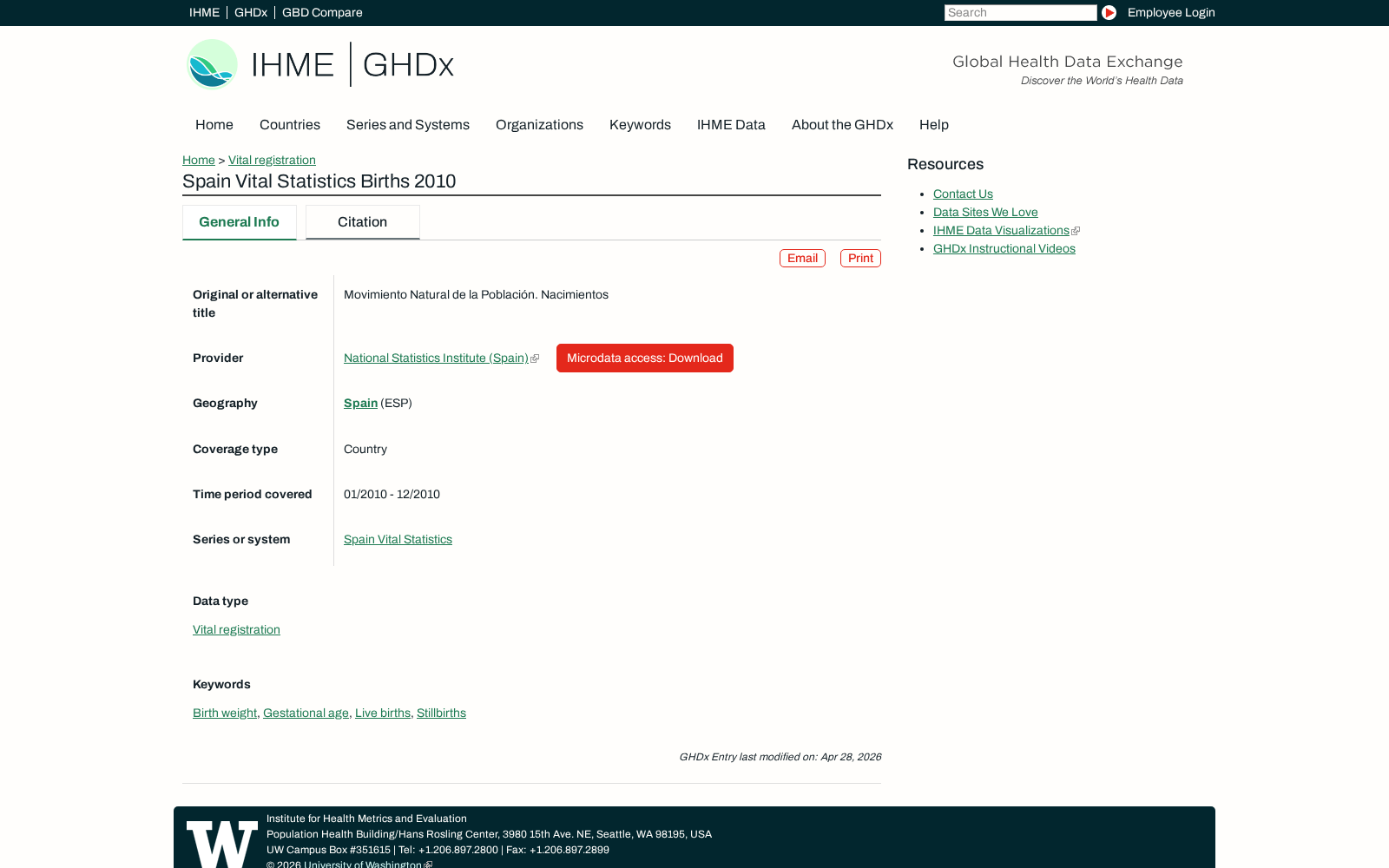This screenshot has height=868, width=1389.
Task: Click the GHDx Entry last modified date text
Action: [x=780, y=757]
